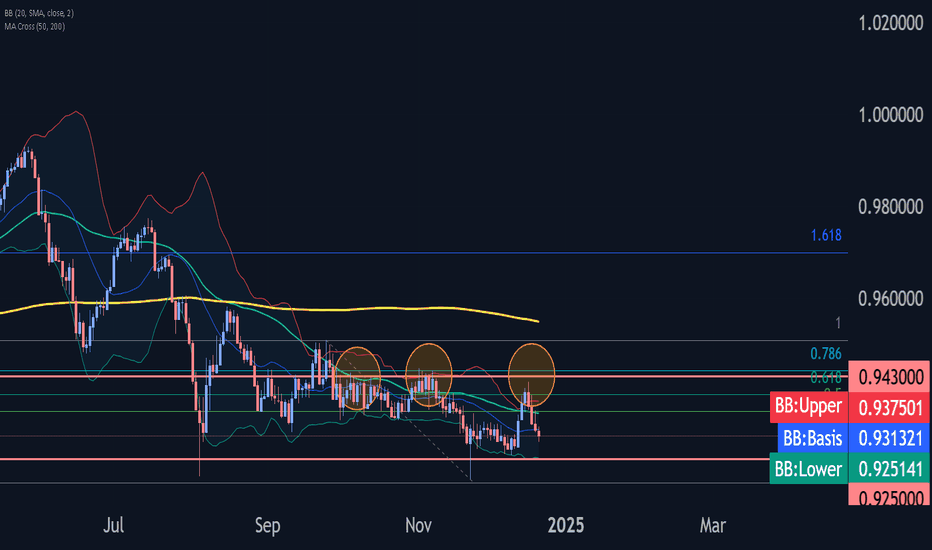
Task: Click the BB (20, SMA, close, 2) indicator legend
Action: 39,13
